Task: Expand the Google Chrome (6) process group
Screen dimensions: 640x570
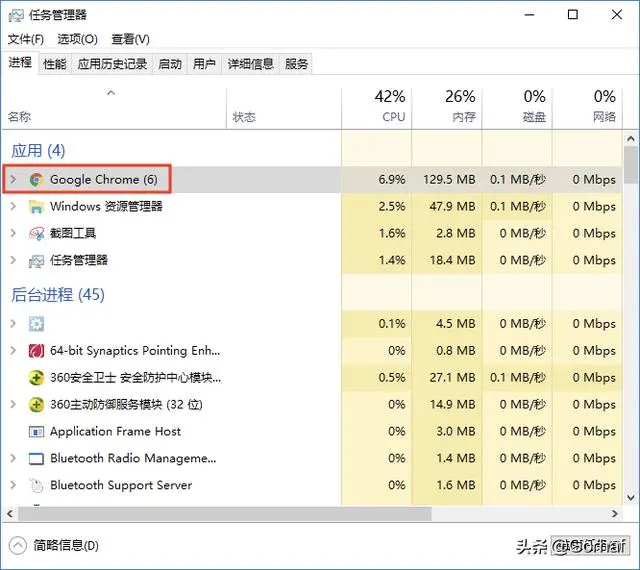Action: pyautogui.click(x=13, y=179)
